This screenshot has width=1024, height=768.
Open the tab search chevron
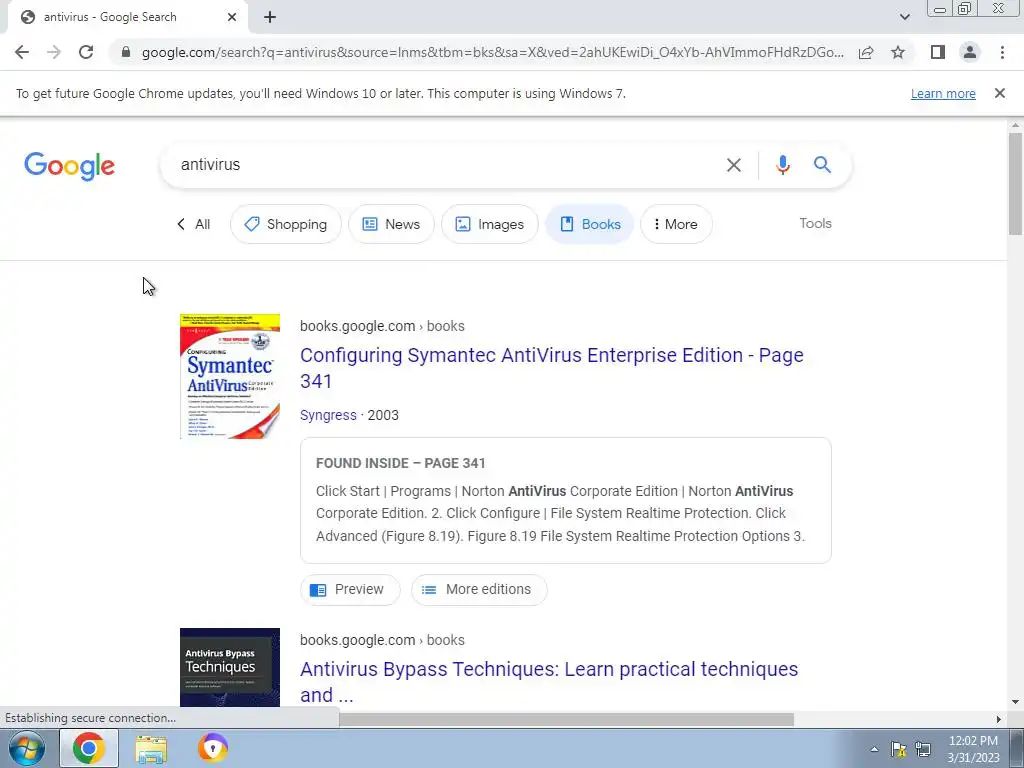(x=904, y=17)
